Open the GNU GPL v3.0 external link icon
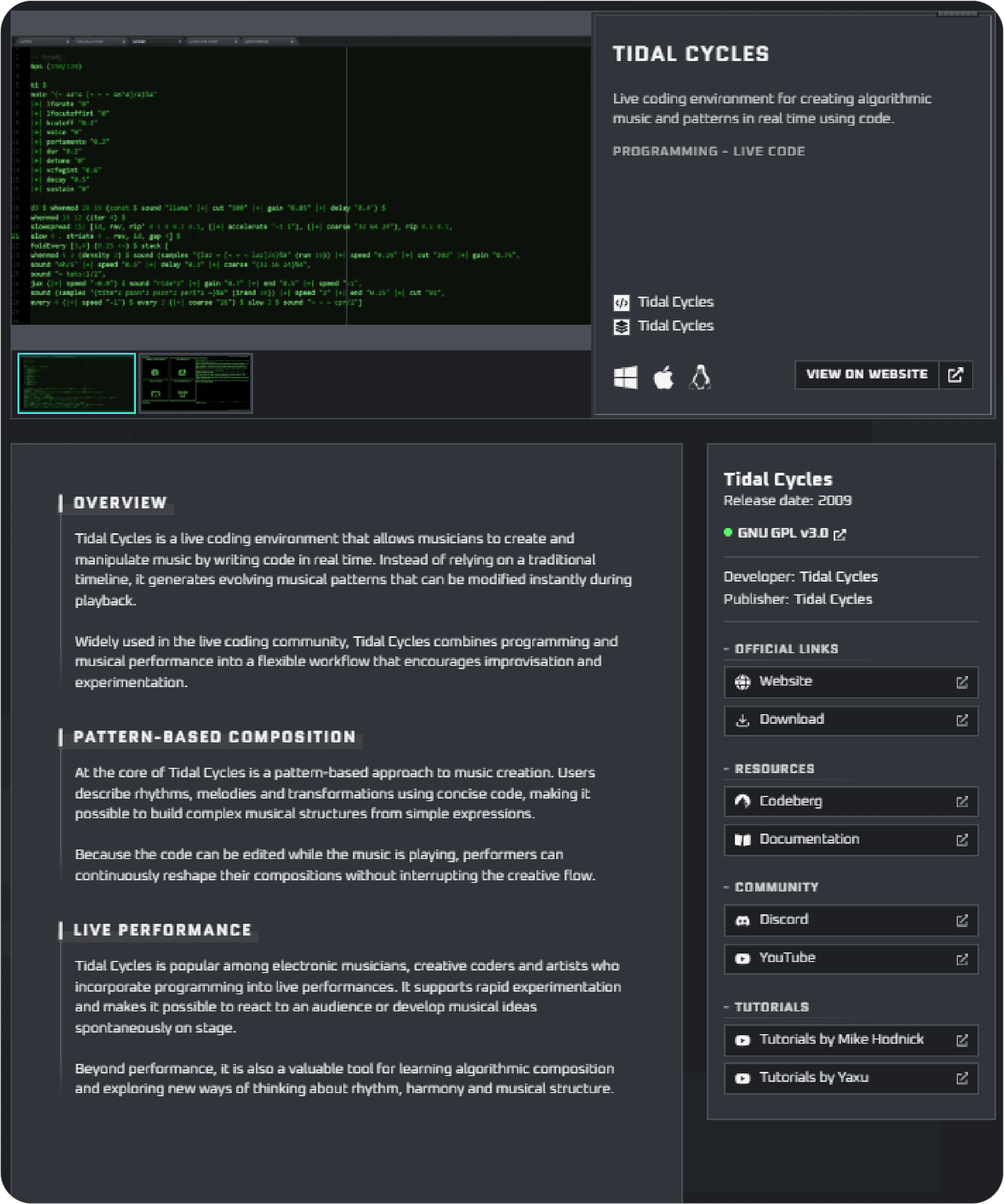Image resolution: width=1004 pixels, height=1204 pixels. click(x=839, y=534)
